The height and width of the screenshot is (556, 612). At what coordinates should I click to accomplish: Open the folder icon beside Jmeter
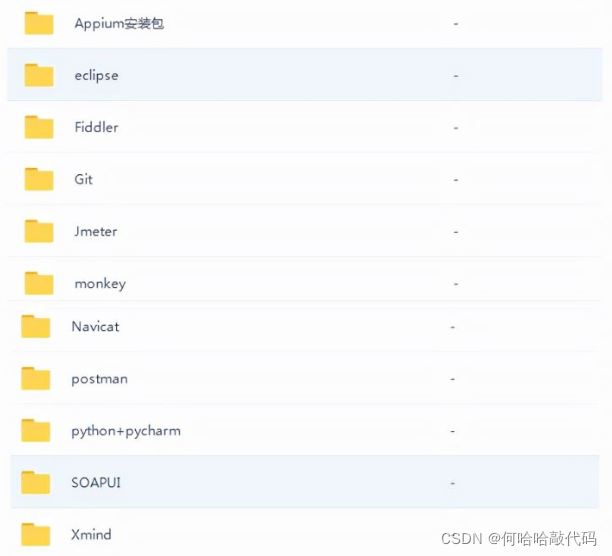pos(39,231)
